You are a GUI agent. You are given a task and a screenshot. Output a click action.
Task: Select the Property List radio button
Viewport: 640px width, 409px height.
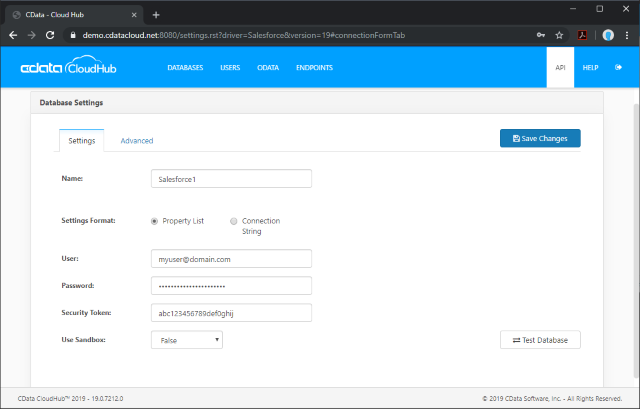154,221
